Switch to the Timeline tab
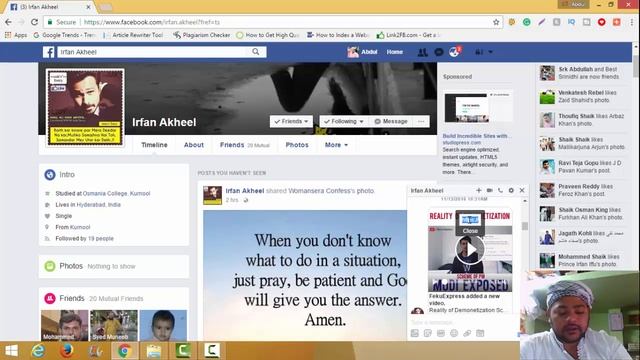 [x=154, y=145]
